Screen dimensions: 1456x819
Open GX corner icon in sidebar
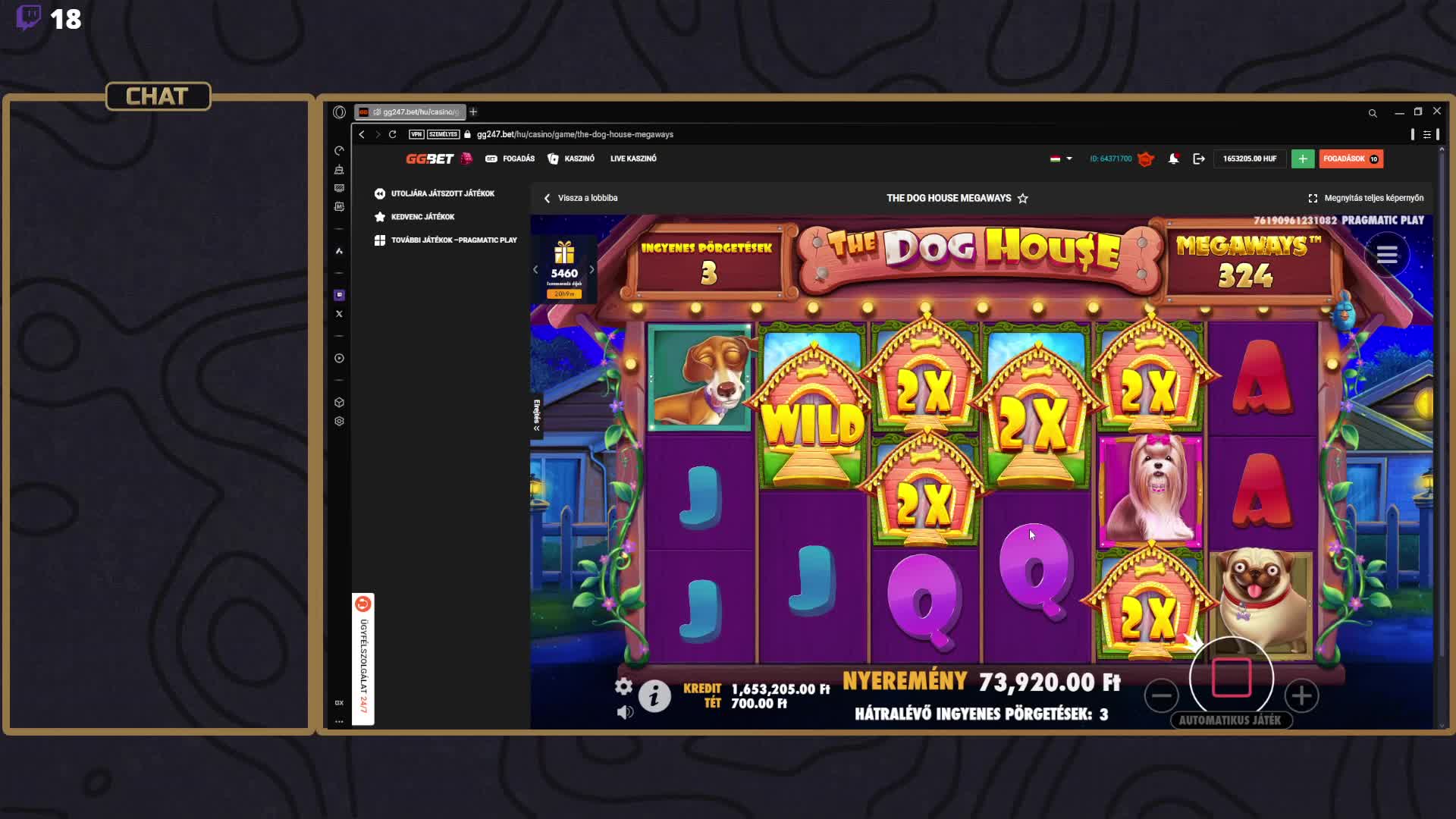coord(339,703)
